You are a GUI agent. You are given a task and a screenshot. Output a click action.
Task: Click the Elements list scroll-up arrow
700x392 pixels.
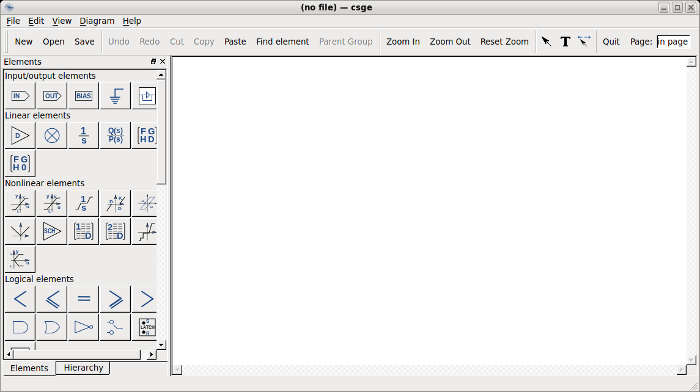point(161,75)
